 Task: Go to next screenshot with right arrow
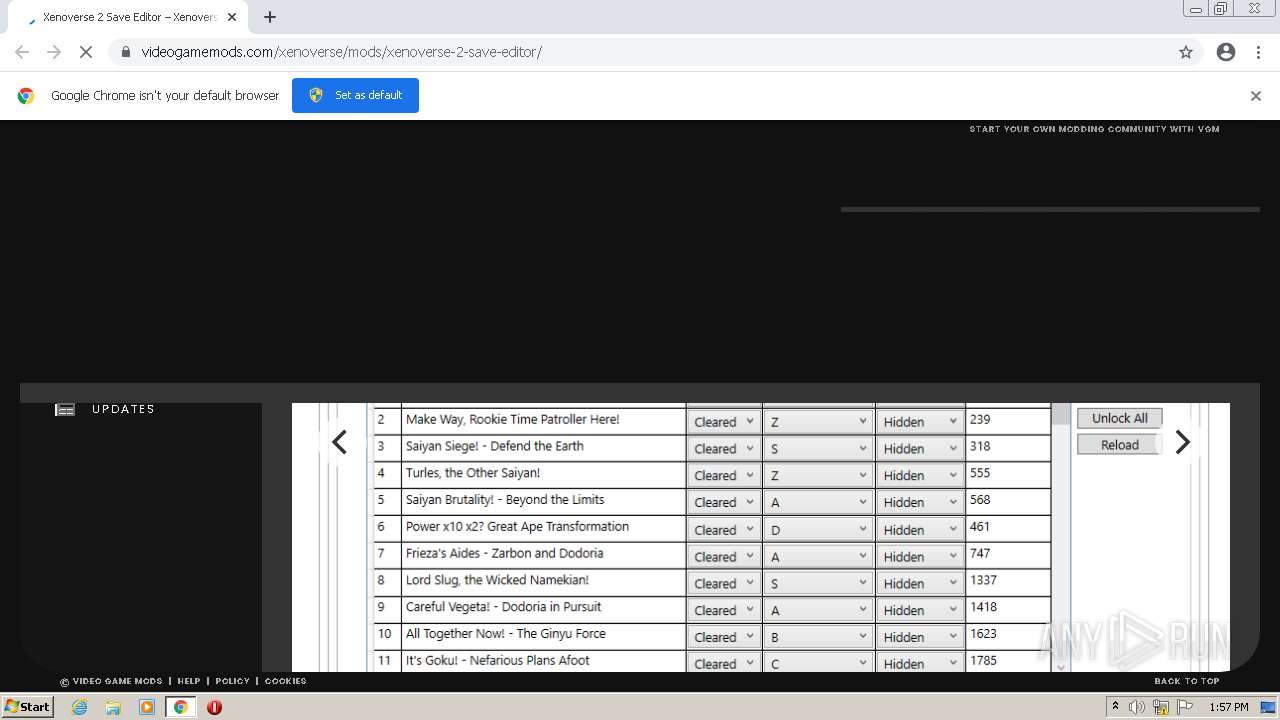click(x=1182, y=442)
